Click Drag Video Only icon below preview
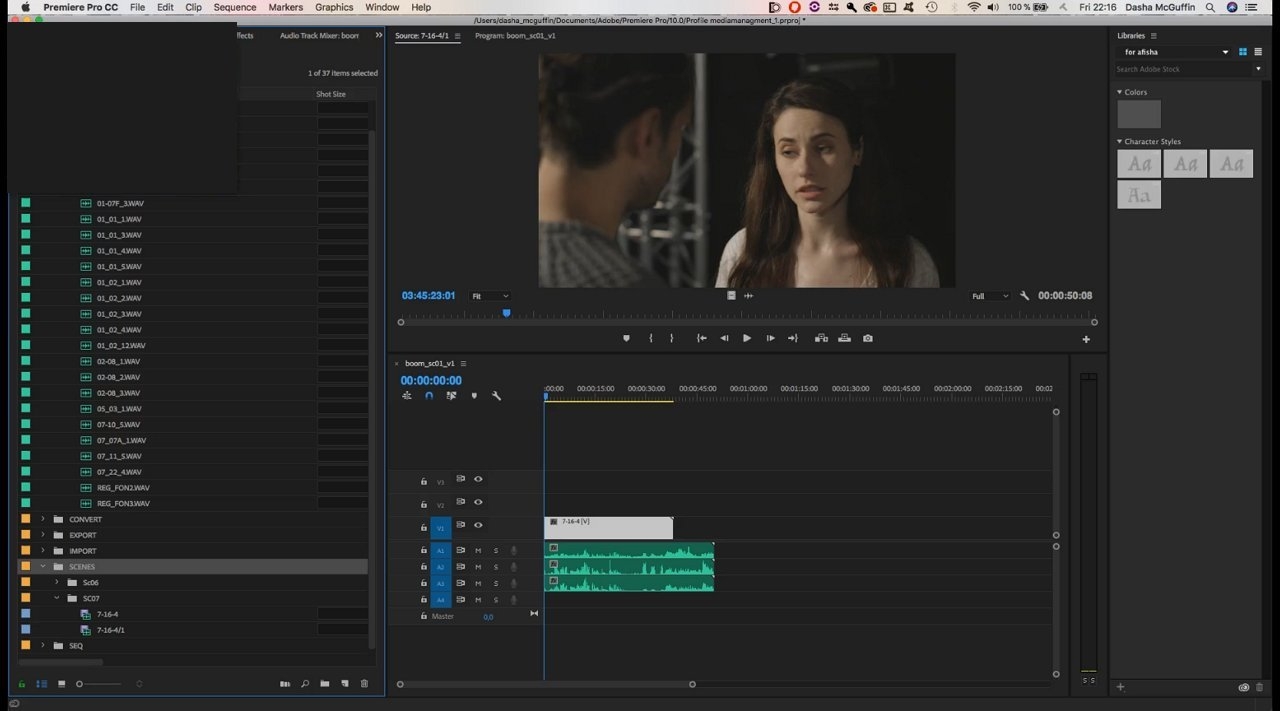 731,296
